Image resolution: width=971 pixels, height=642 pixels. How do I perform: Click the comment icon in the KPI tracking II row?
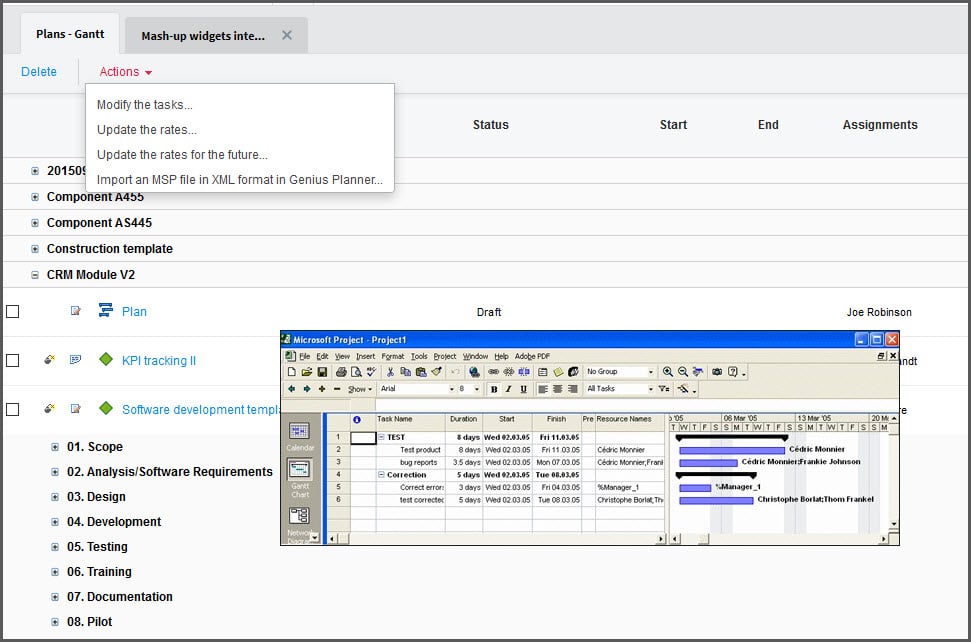coord(76,360)
